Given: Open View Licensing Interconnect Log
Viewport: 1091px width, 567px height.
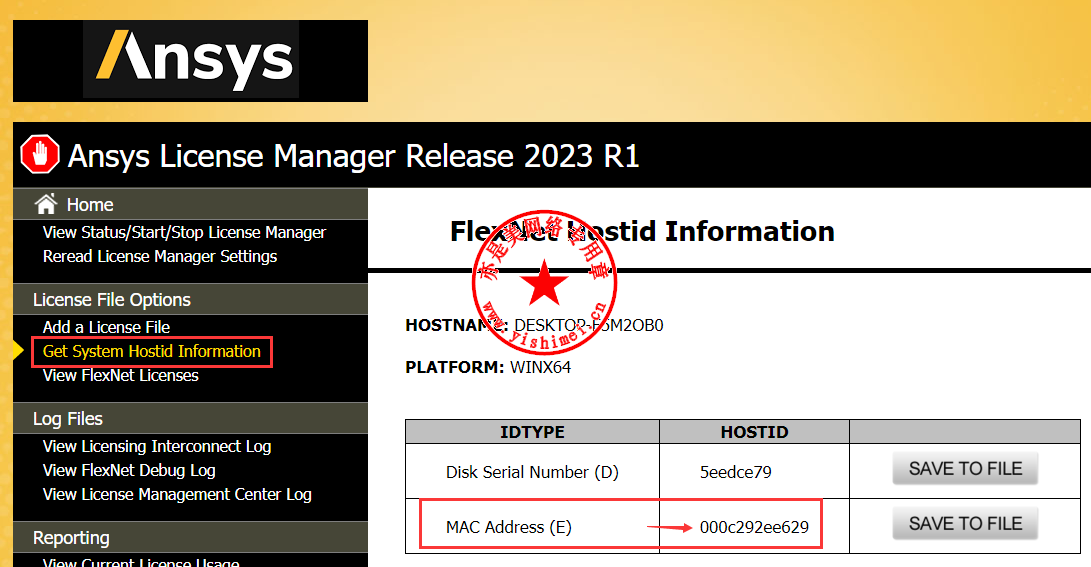Looking at the screenshot, I should click(157, 447).
